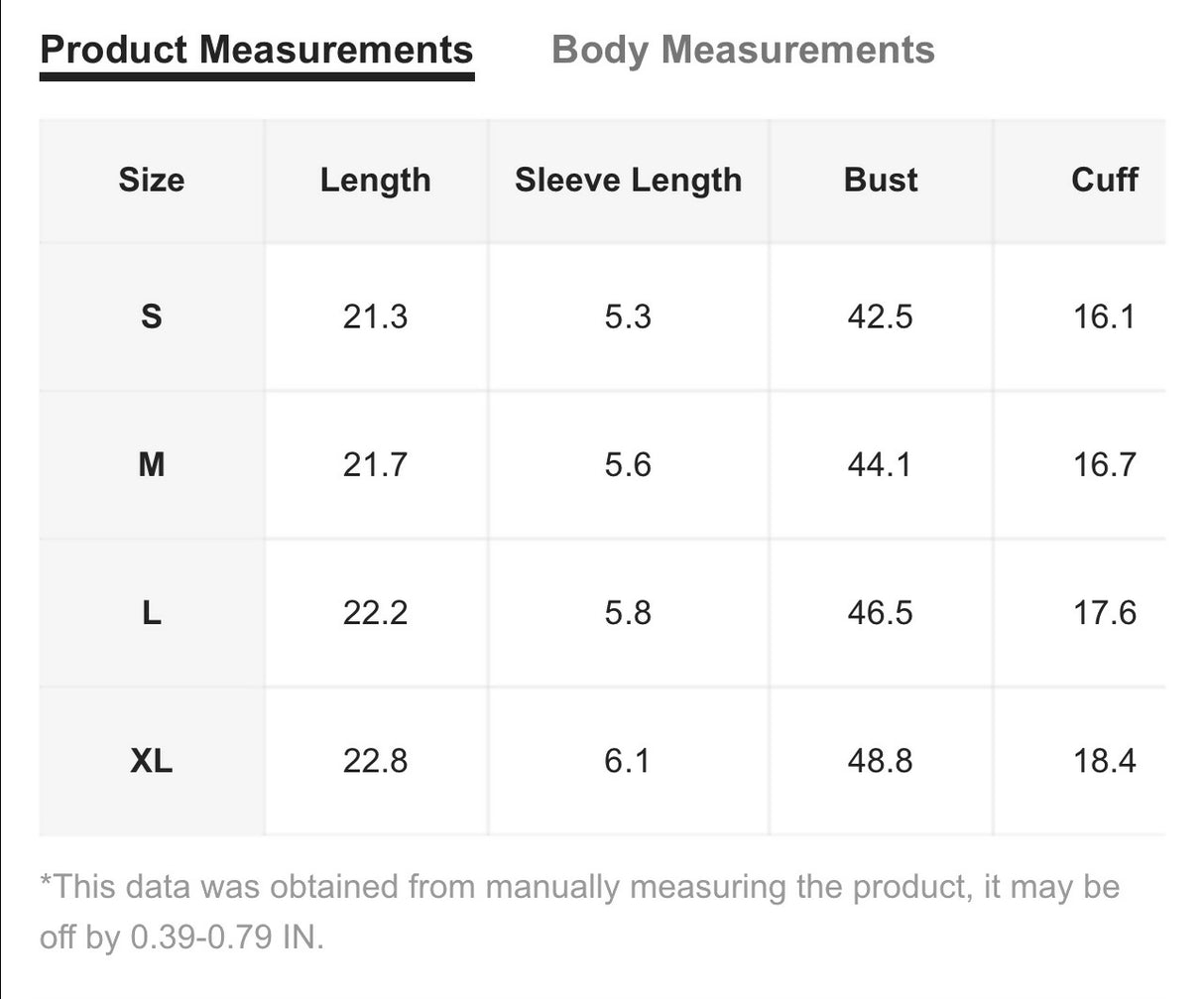Click the 18.4 cuff value for XL
Viewport: 1204px width, 999px height.
pos(1104,761)
